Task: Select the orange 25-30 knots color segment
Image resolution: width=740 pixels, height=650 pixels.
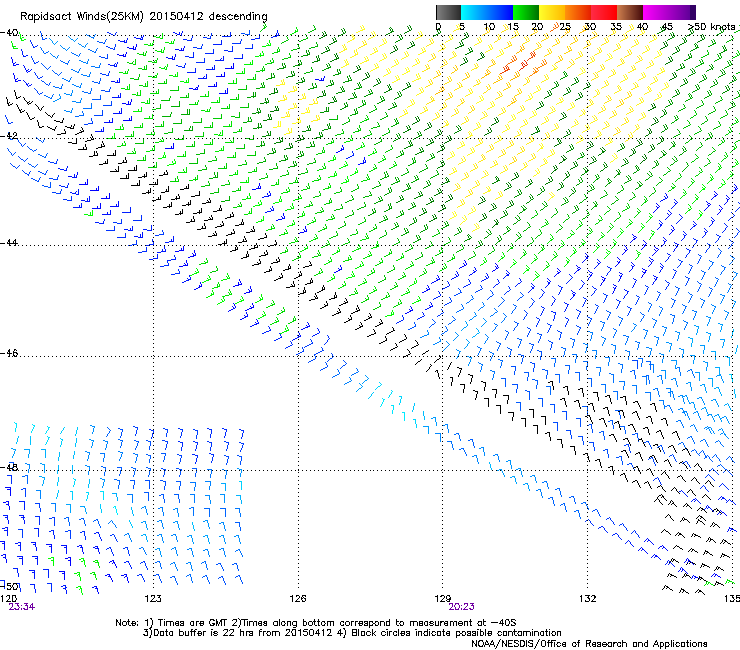Action: tap(578, 12)
